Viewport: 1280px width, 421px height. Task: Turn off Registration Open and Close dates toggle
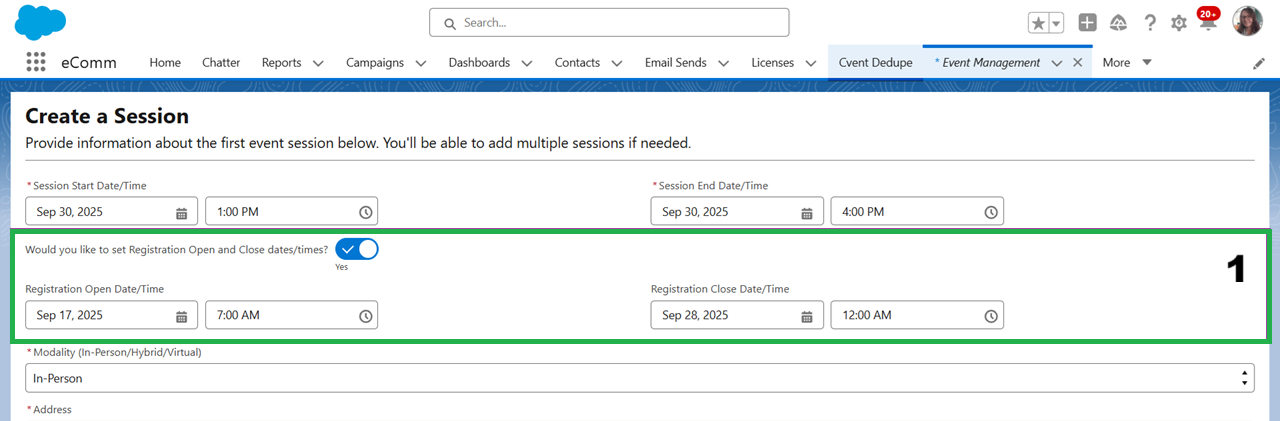(357, 249)
